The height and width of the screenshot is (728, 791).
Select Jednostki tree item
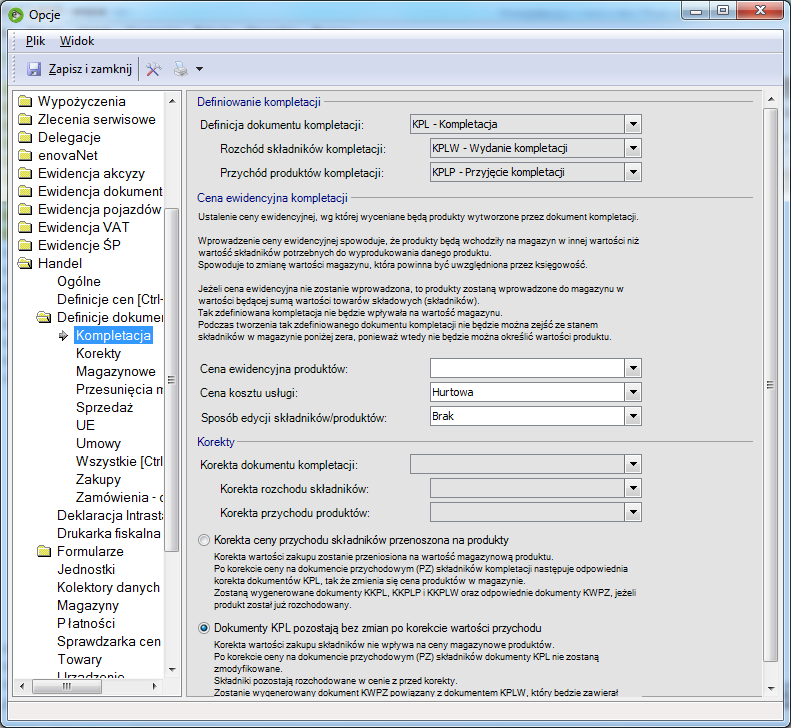tap(86, 570)
